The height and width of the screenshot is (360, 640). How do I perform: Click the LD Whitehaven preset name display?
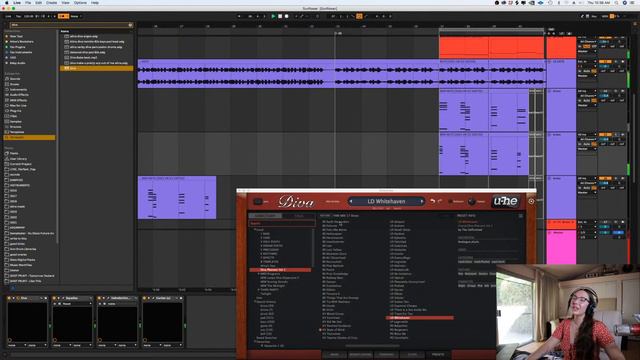click(386, 201)
